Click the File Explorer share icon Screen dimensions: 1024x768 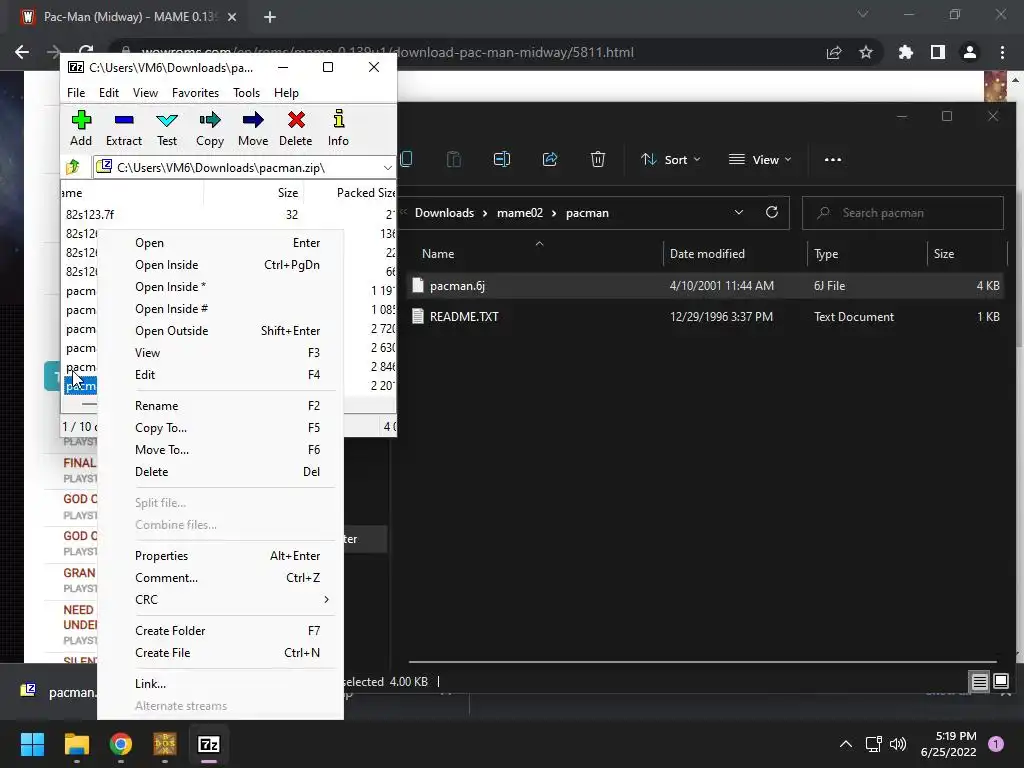pos(550,159)
